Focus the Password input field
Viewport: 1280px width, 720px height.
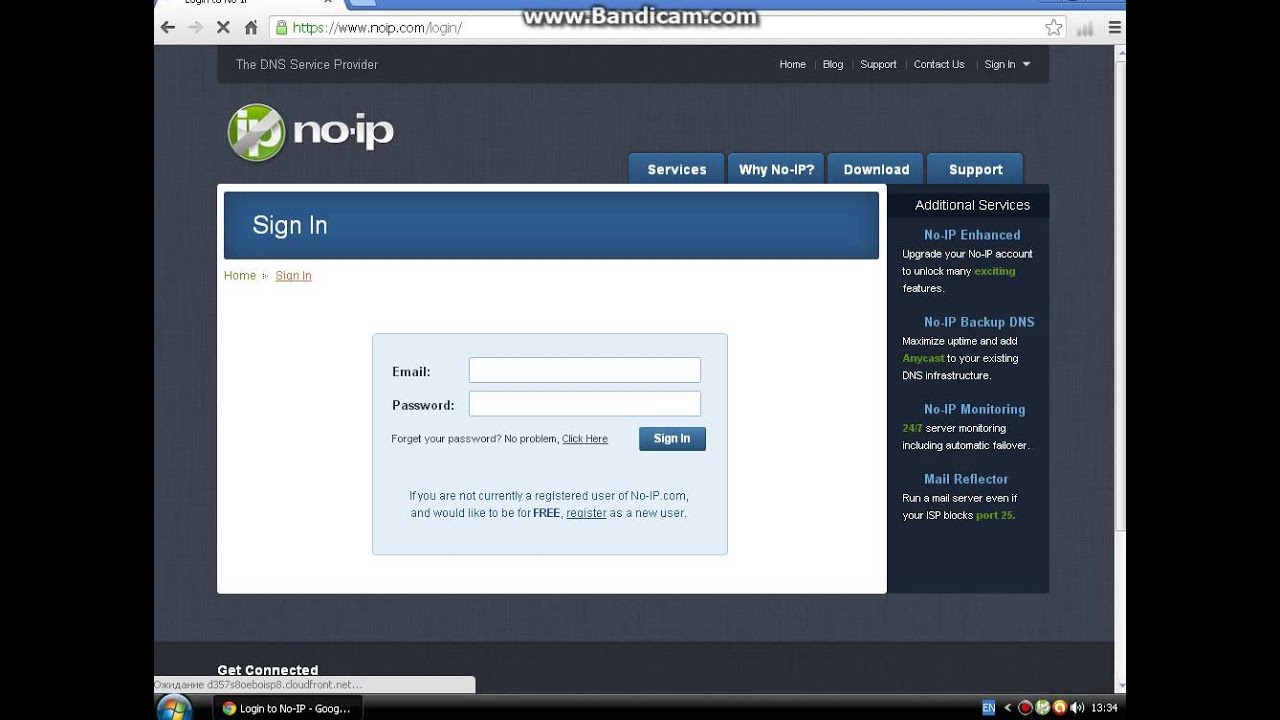click(585, 404)
